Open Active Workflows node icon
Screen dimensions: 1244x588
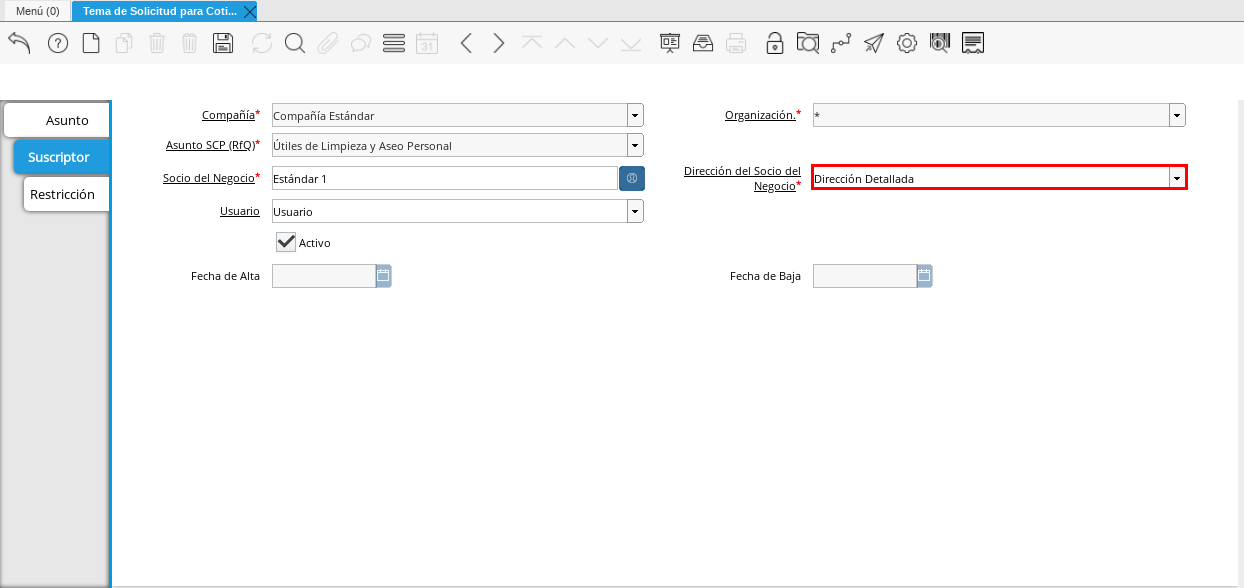point(841,43)
